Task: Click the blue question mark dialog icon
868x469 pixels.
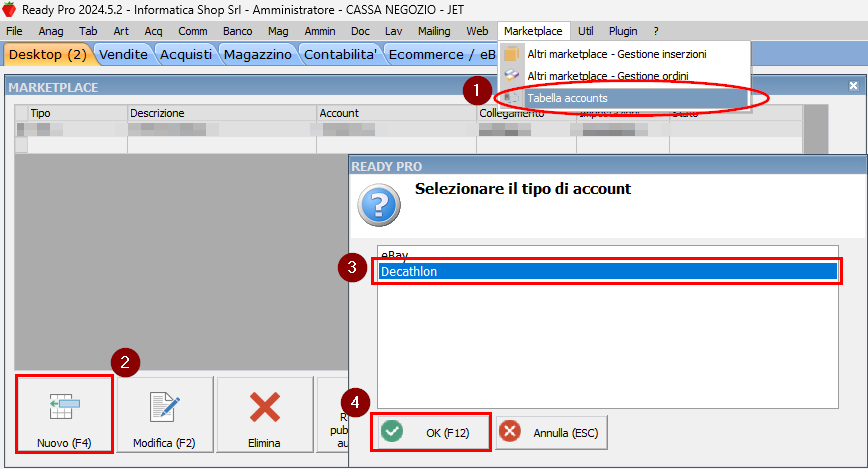Action: [x=379, y=205]
